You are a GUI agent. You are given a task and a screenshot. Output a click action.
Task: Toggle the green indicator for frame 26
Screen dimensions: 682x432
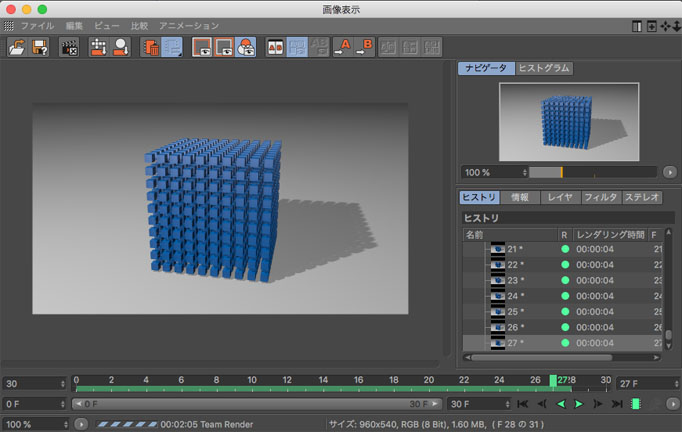(x=564, y=327)
